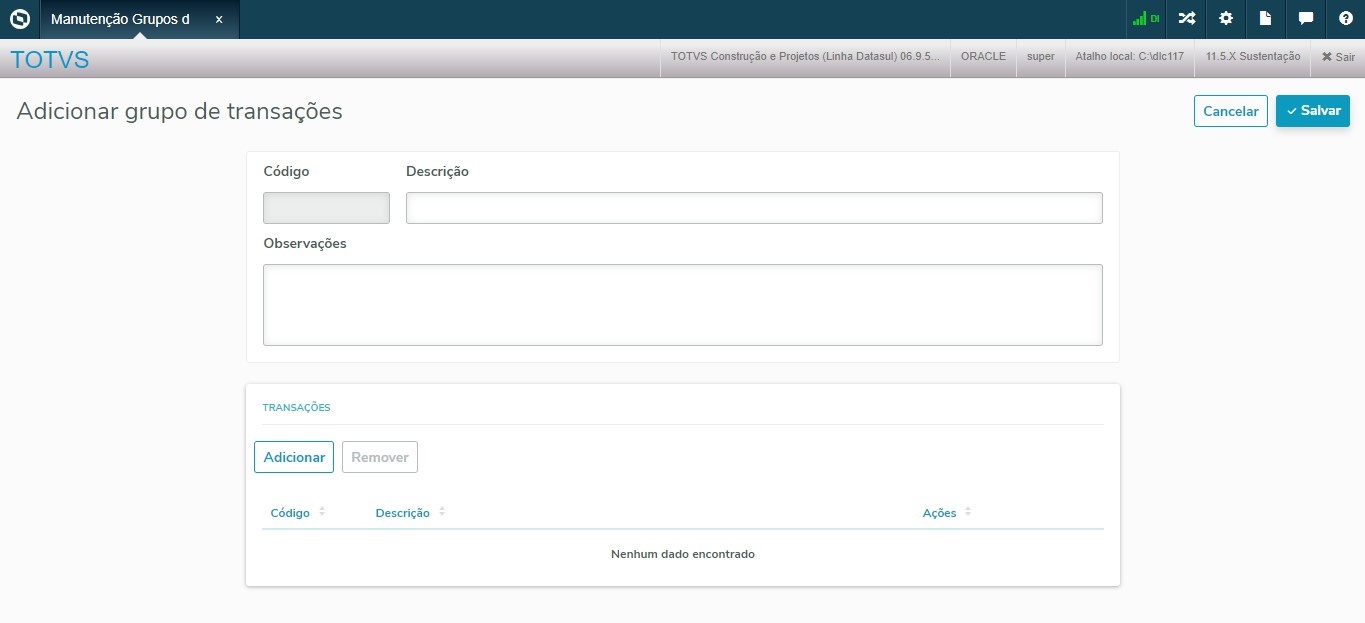Image resolution: width=1365 pixels, height=623 pixels.
Task: Click Atalho local C:\dlc117 label
Action: [x=1129, y=57]
